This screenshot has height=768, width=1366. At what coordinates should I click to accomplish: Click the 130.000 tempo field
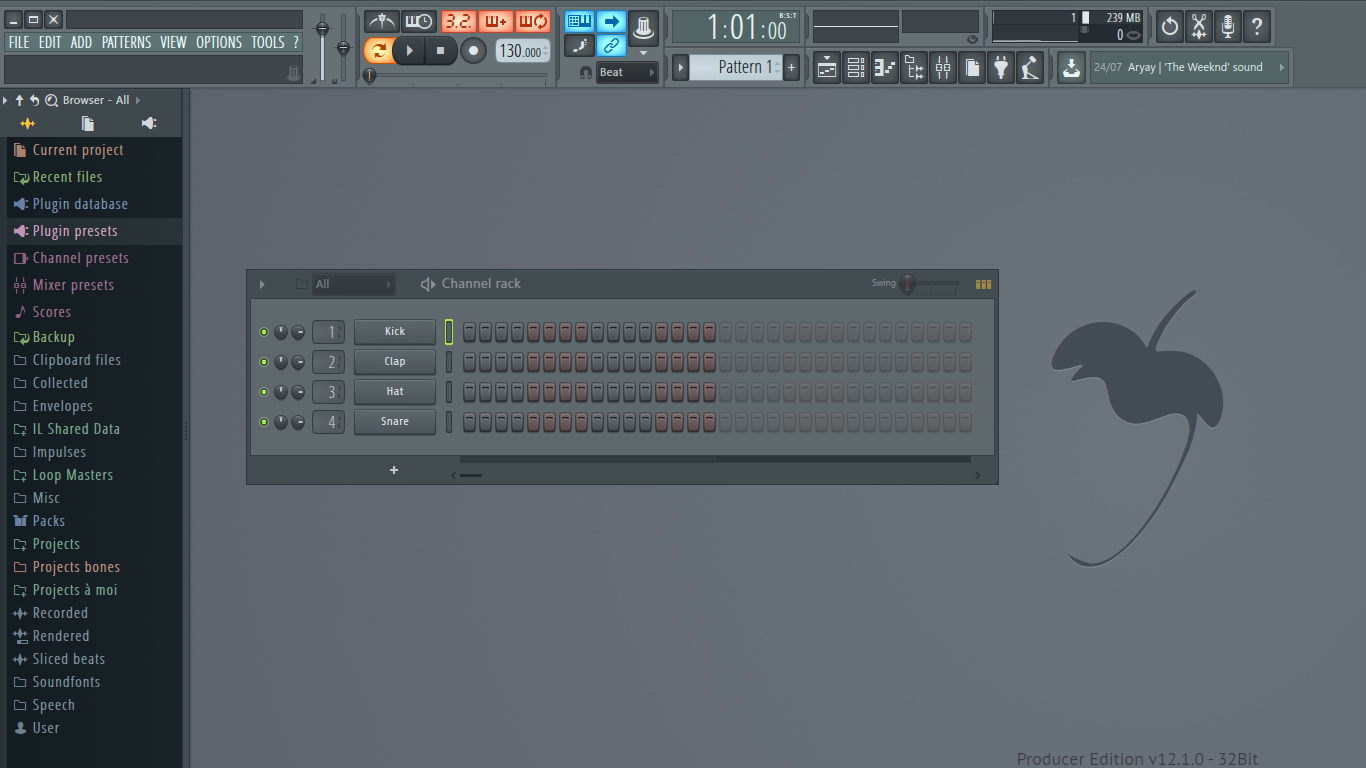(522, 51)
